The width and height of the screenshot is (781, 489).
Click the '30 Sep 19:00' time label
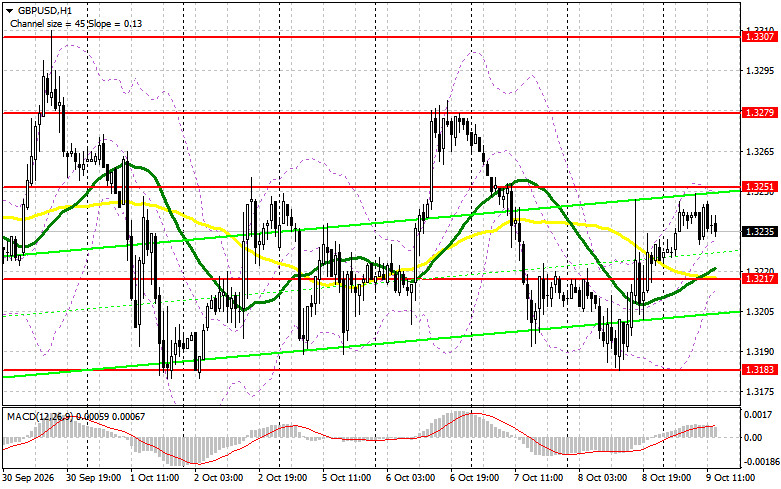point(94,478)
